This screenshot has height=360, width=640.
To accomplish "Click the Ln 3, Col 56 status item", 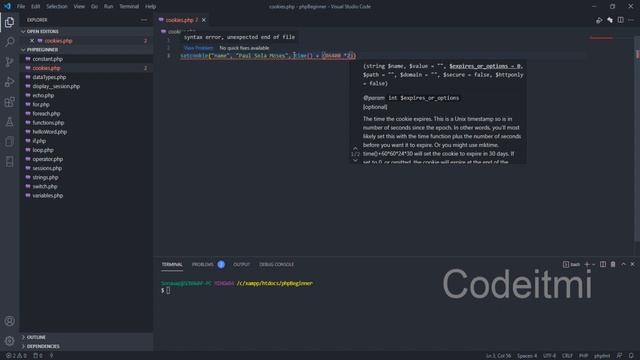I will 498,356.
